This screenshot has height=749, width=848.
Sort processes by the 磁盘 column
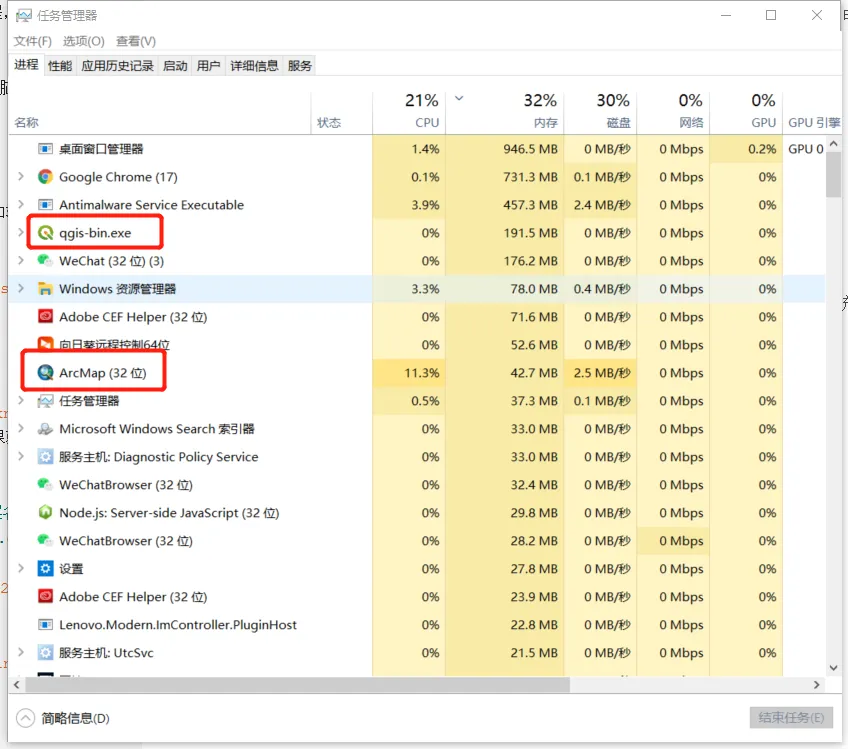pos(600,112)
